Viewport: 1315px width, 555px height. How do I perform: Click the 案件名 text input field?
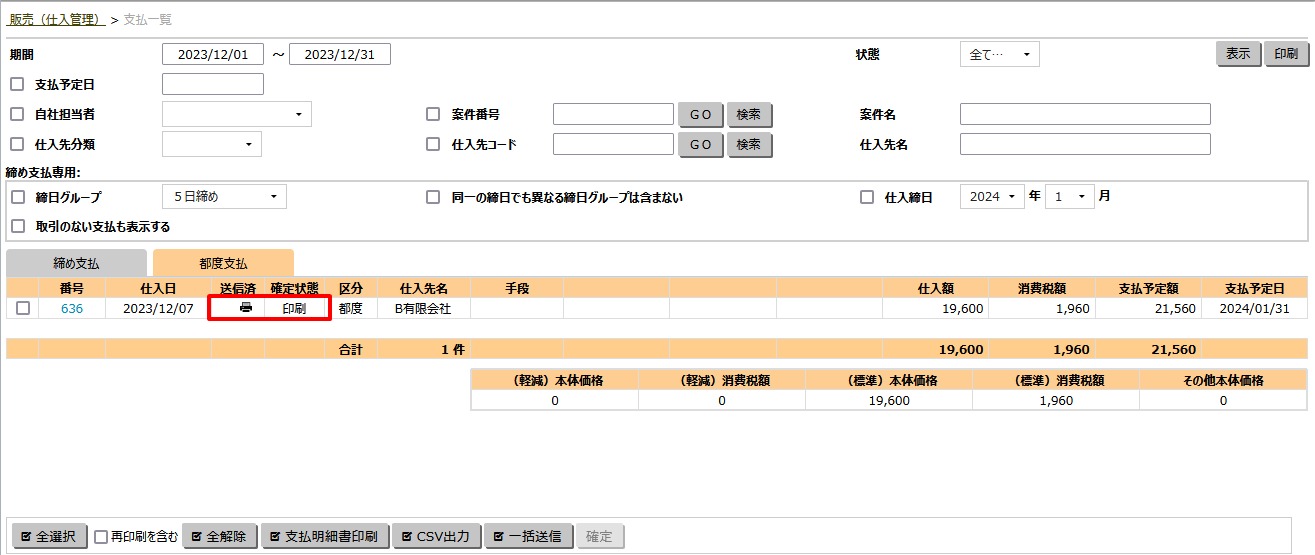tap(1085, 114)
